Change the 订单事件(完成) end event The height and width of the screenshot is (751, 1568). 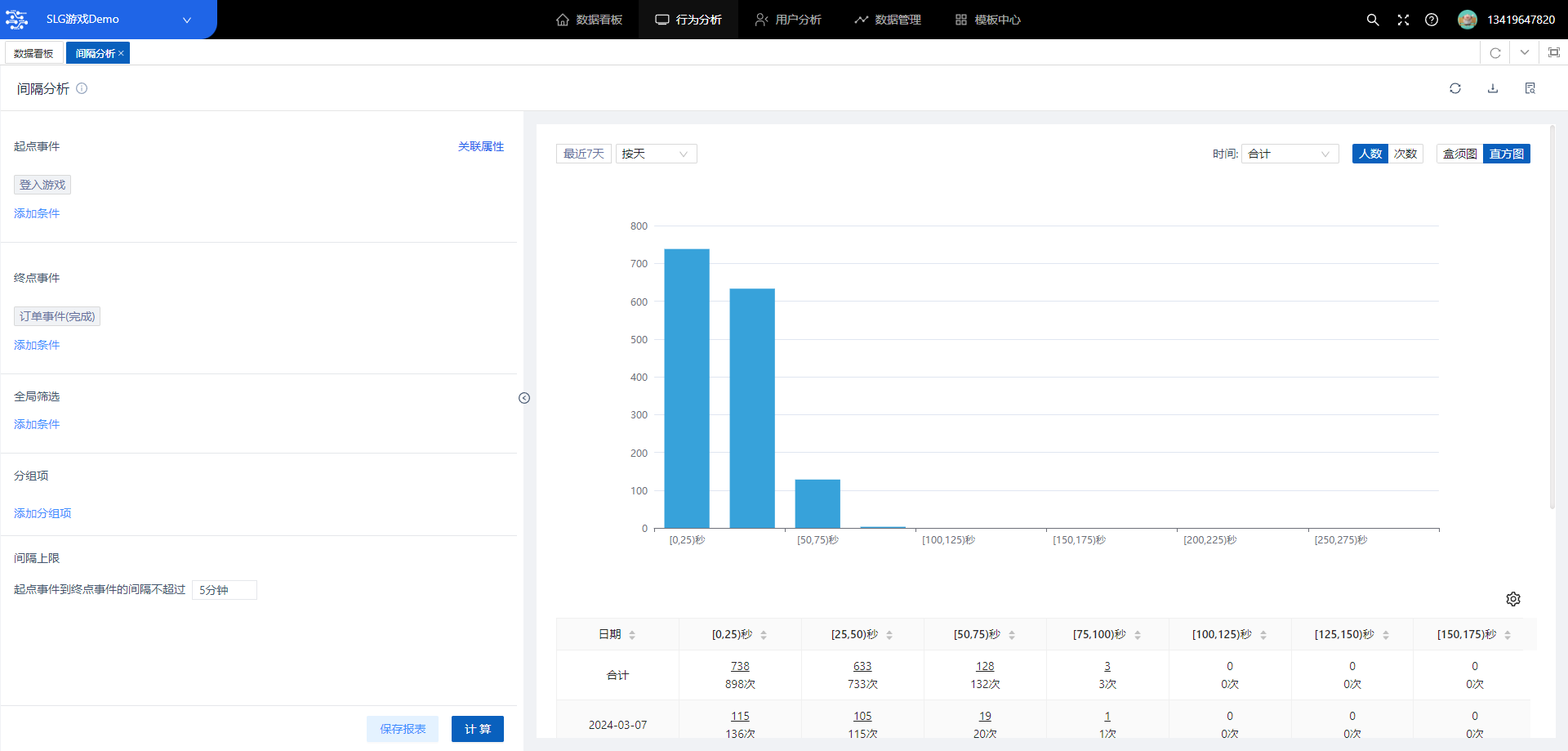(x=57, y=316)
